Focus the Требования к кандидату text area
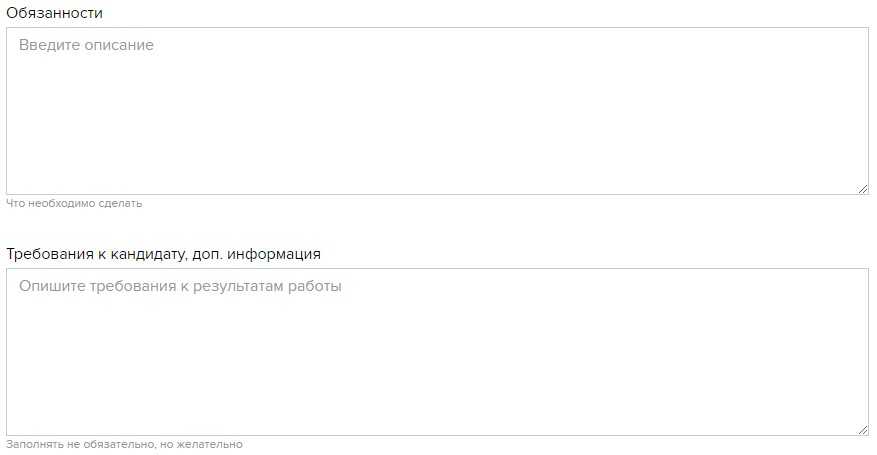This screenshot has width=877, height=455. (437, 352)
